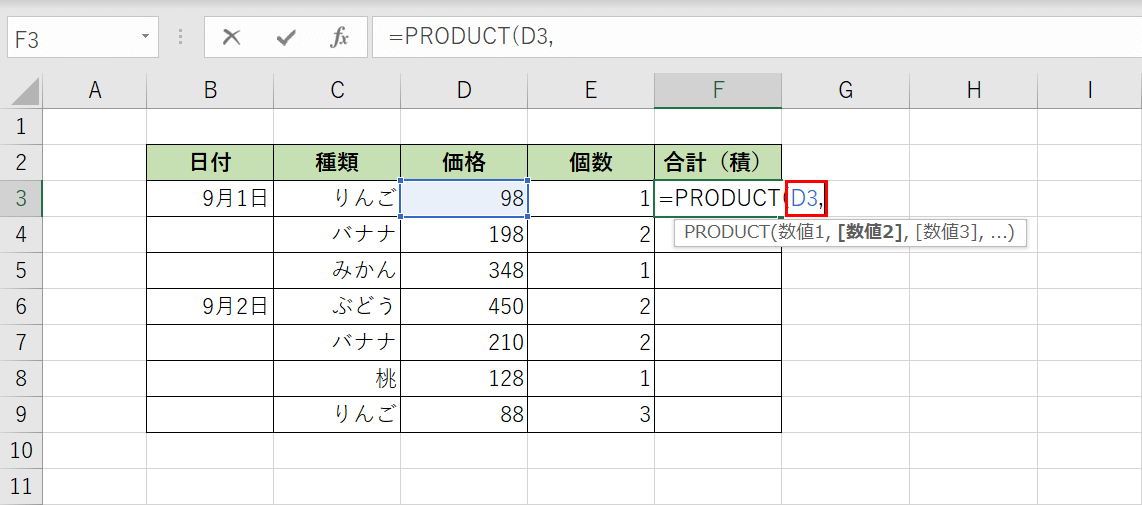Click [数値2] in the PRODUCT tooltip
Screen dimensions: 1142x505
click(x=872, y=233)
